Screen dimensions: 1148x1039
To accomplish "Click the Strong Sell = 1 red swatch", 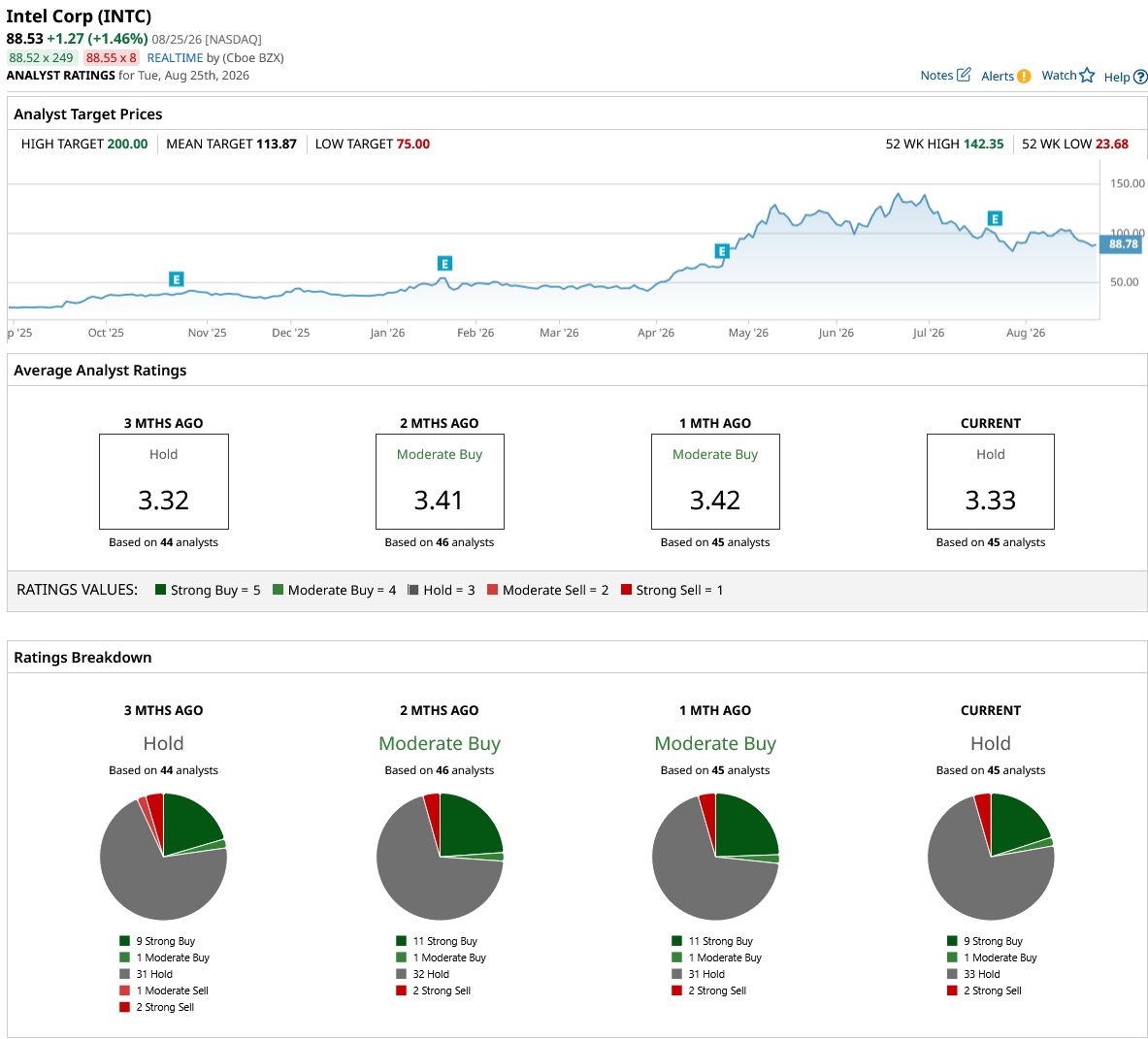I will pos(626,590).
